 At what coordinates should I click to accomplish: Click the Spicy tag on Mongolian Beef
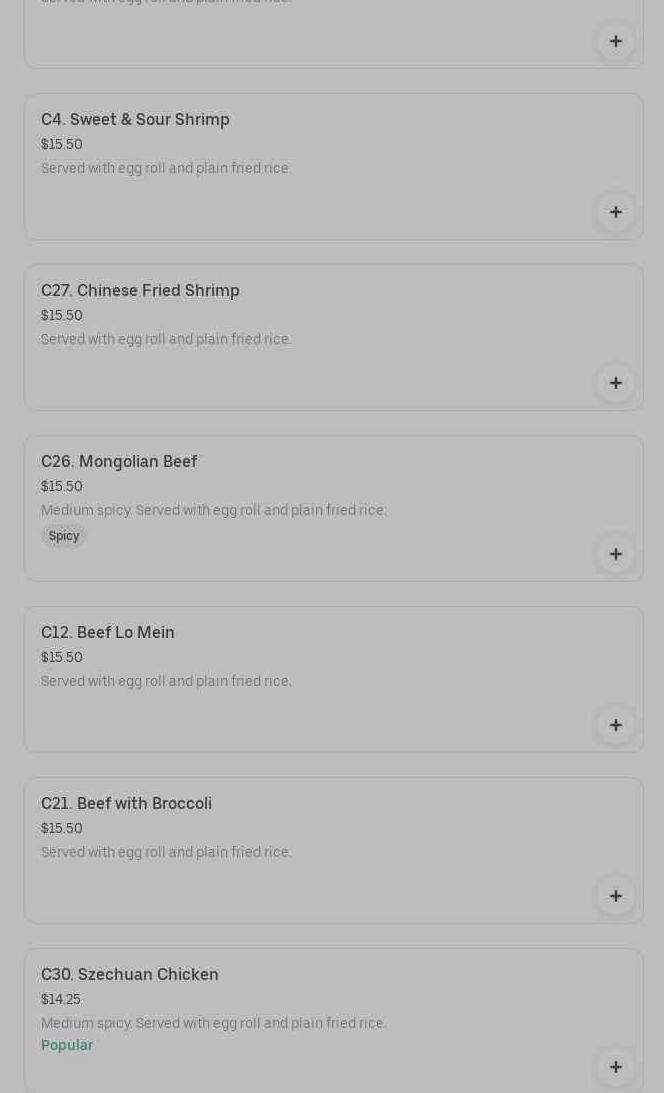click(x=64, y=536)
